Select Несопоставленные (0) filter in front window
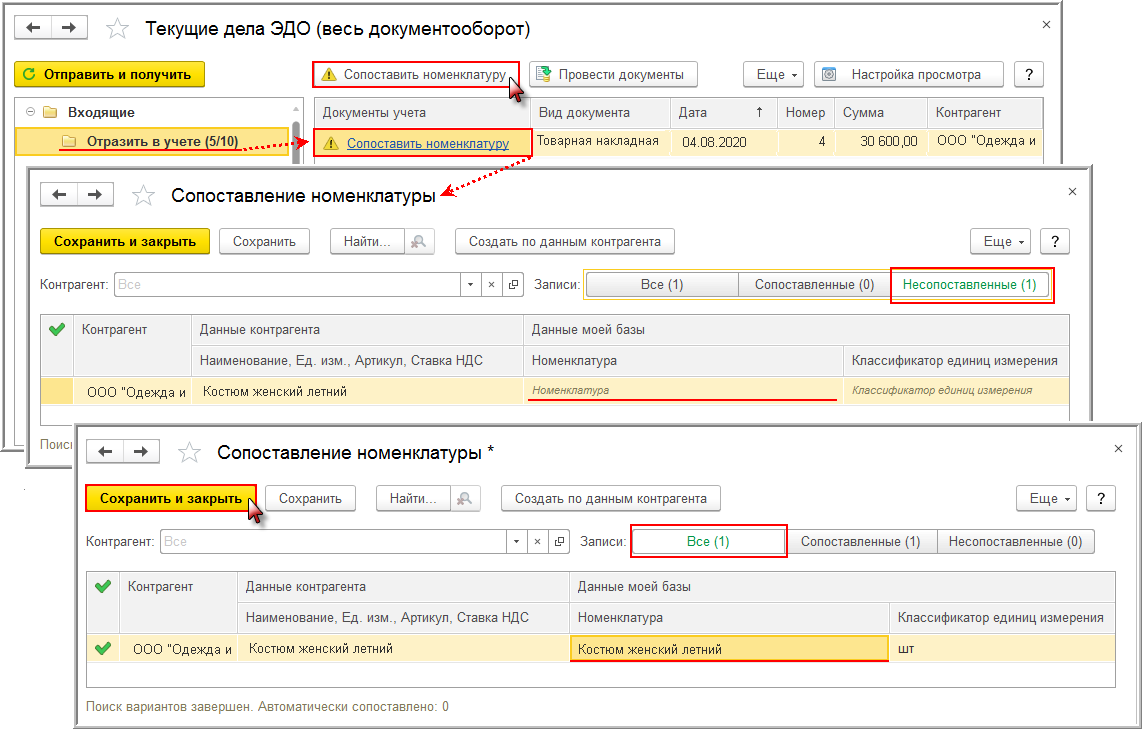The height and width of the screenshot is (730, 1142). 1015,542
